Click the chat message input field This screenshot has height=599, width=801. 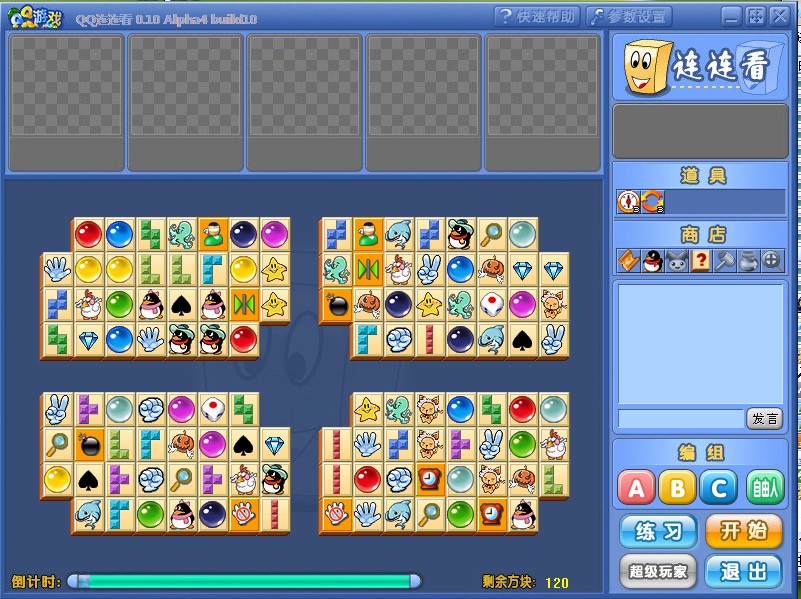click(x=680, y=419)
